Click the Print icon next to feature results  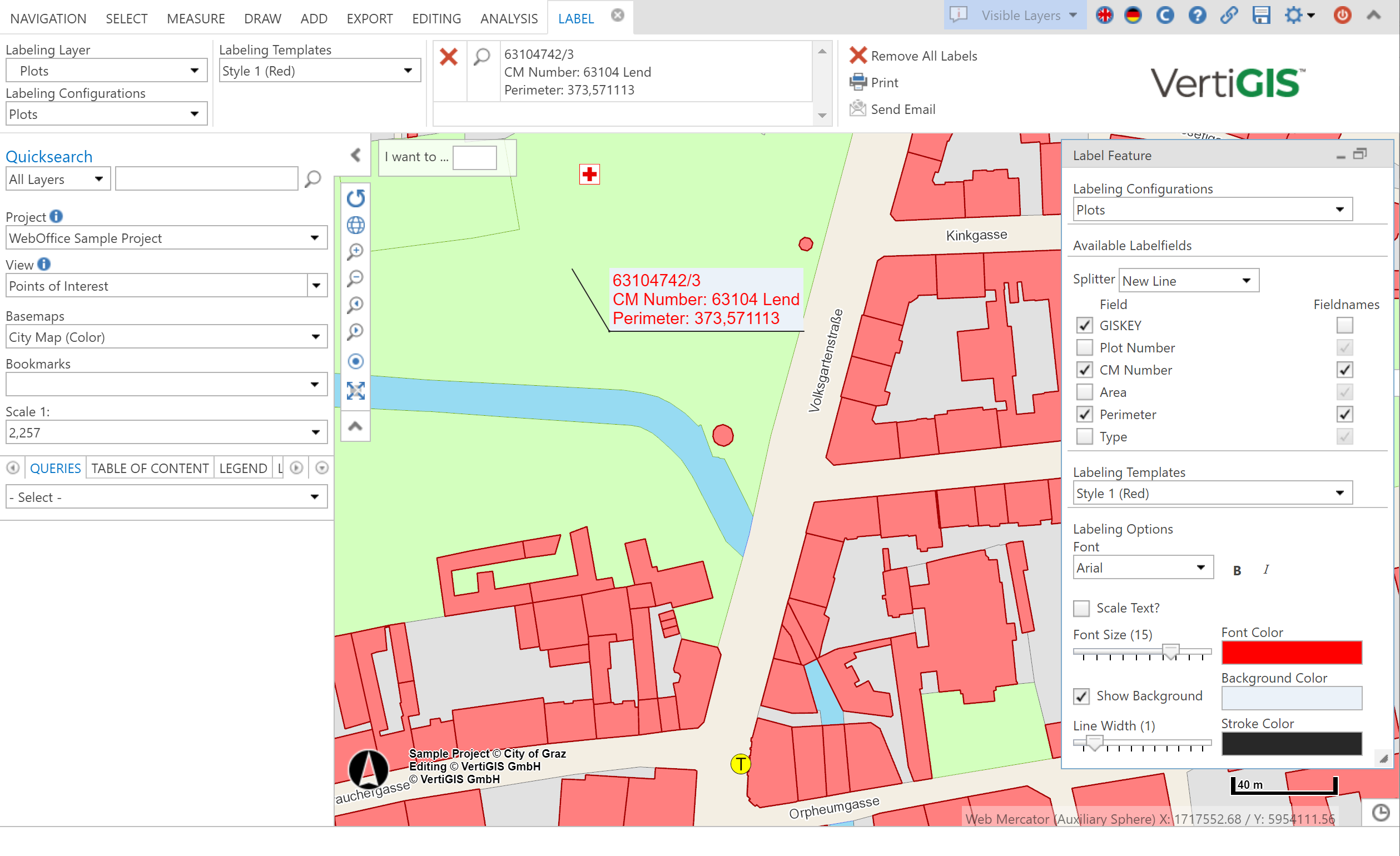(x=858, y=82)
